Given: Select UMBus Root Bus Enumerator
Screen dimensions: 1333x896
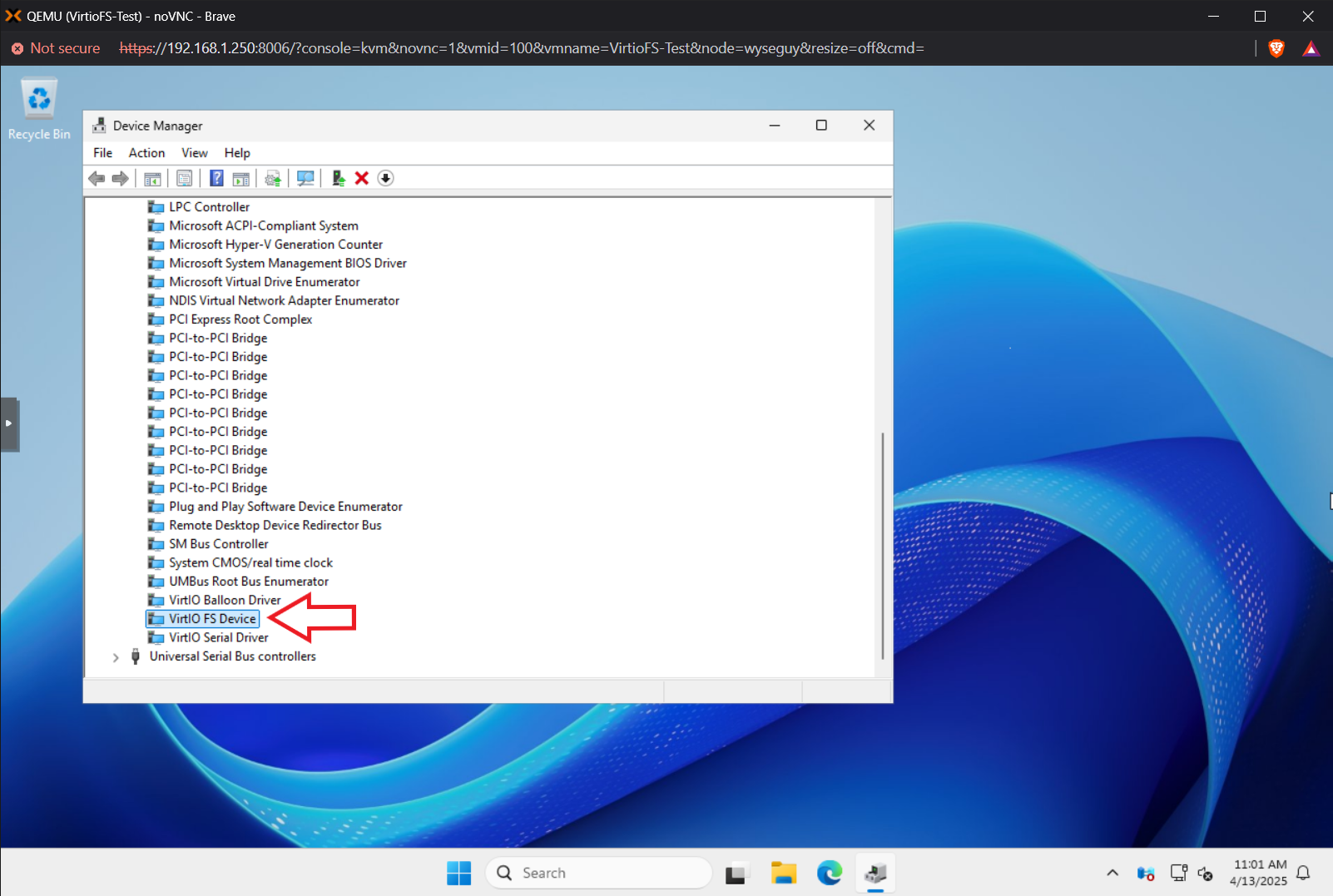Looking at the screenshot, I should pyautogui.click(x=249, y=582).
